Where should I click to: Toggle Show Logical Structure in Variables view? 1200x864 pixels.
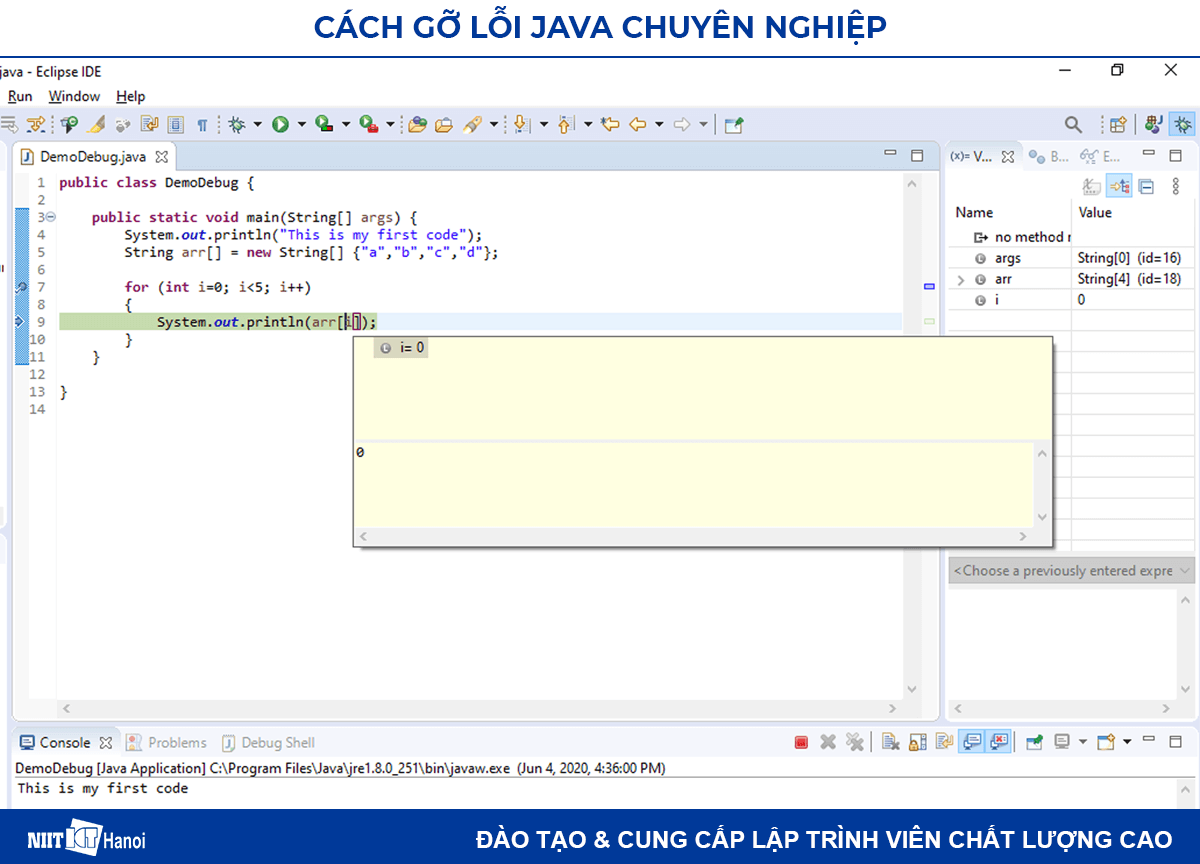(1119, 186)
